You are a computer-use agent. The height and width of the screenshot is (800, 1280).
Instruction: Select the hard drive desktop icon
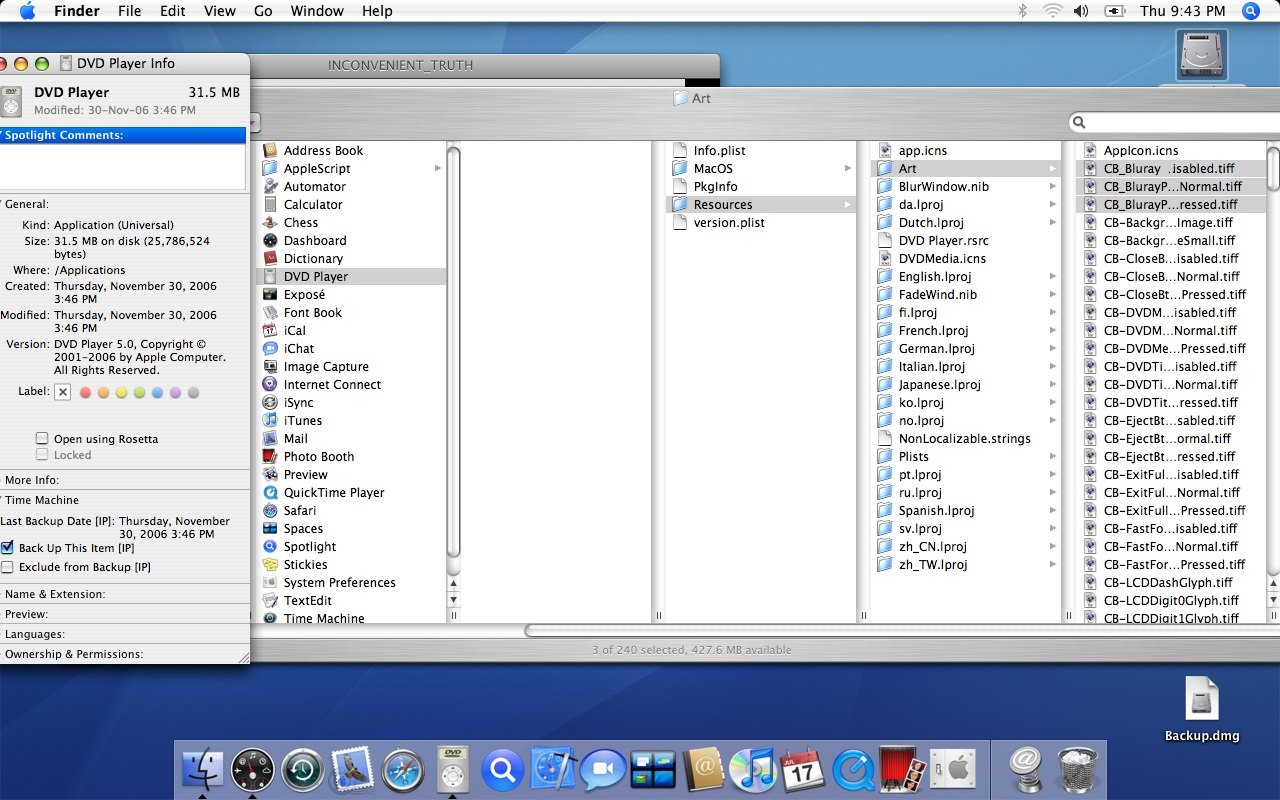tap(1202, 54)
